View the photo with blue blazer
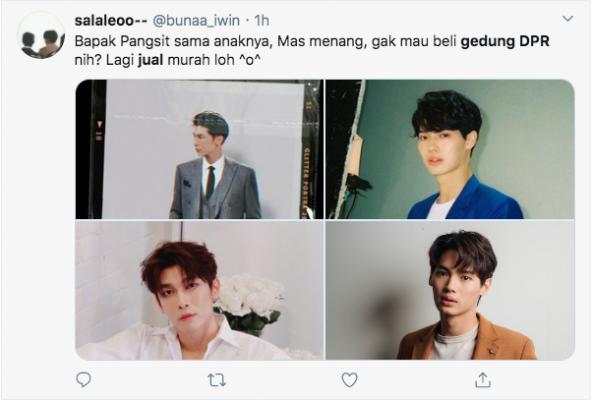 [450, 149]
